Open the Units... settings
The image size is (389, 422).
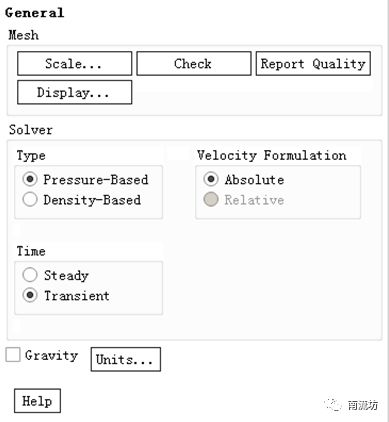(126, 359)
